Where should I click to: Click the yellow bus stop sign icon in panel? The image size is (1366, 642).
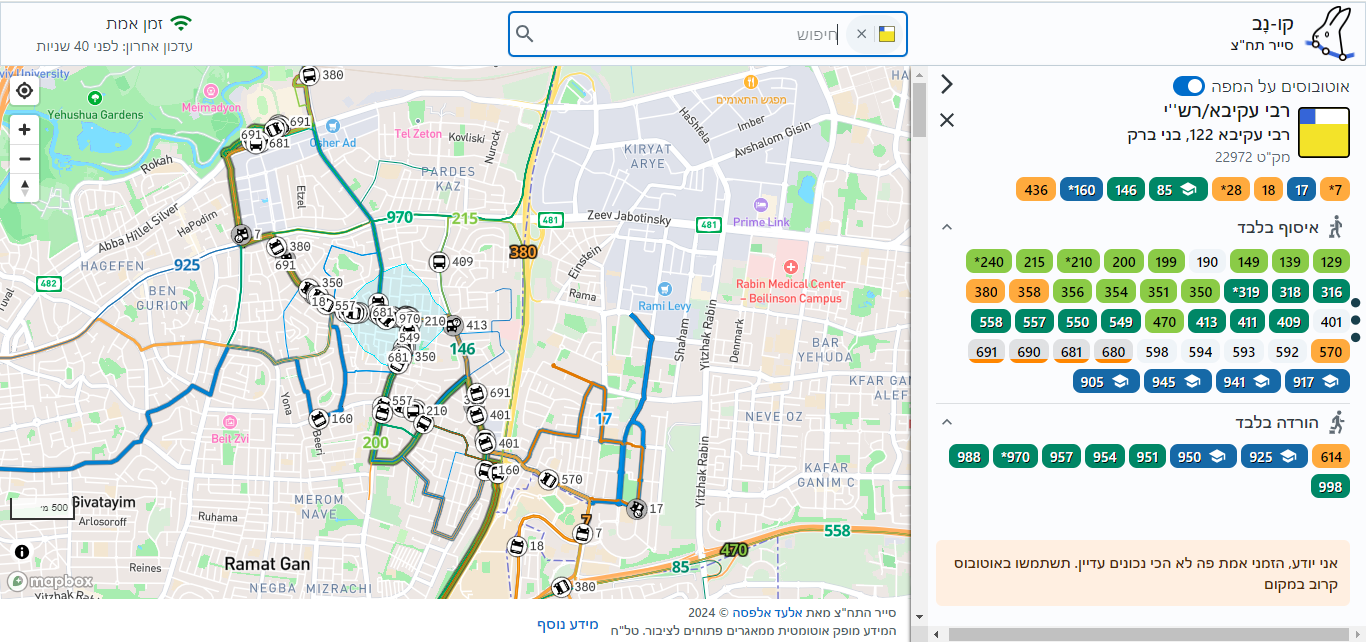pyautogui.click(x=1324, y=133)
